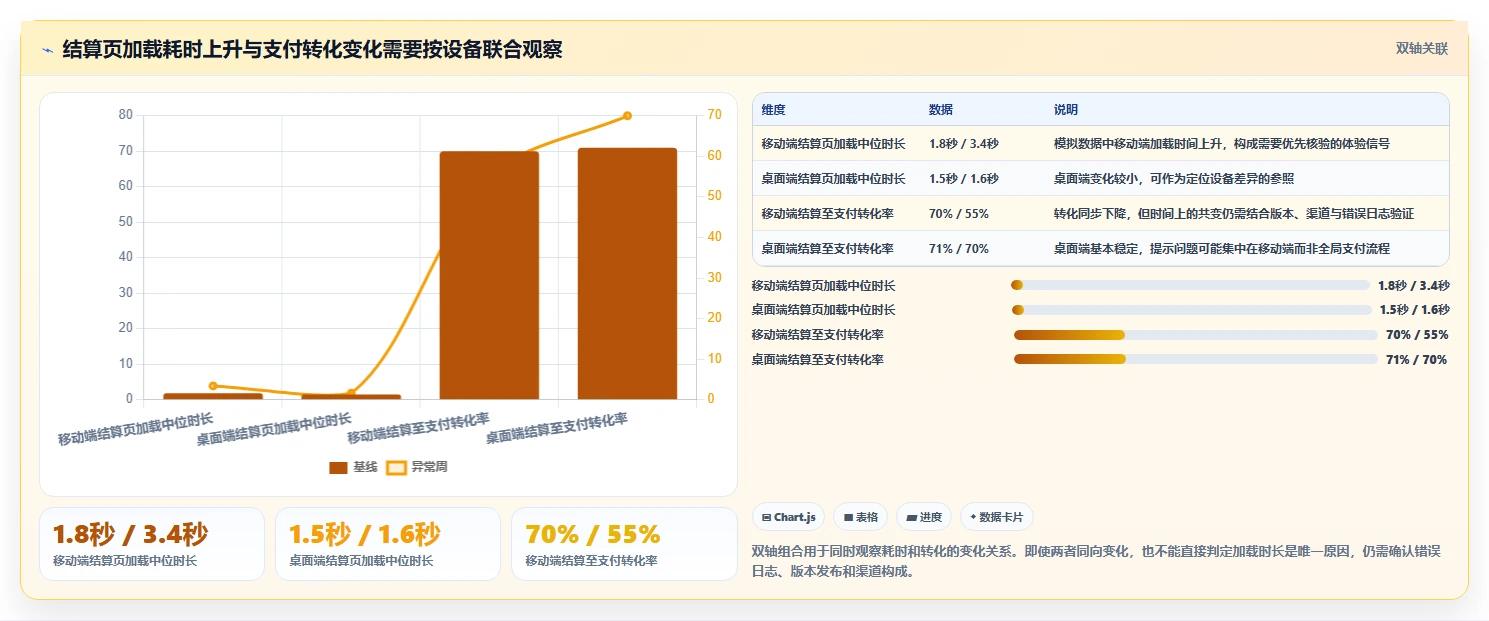Screen dimensions: 1489x621
Task: Click the 数据卡片 chip
Action: (996, 517)
